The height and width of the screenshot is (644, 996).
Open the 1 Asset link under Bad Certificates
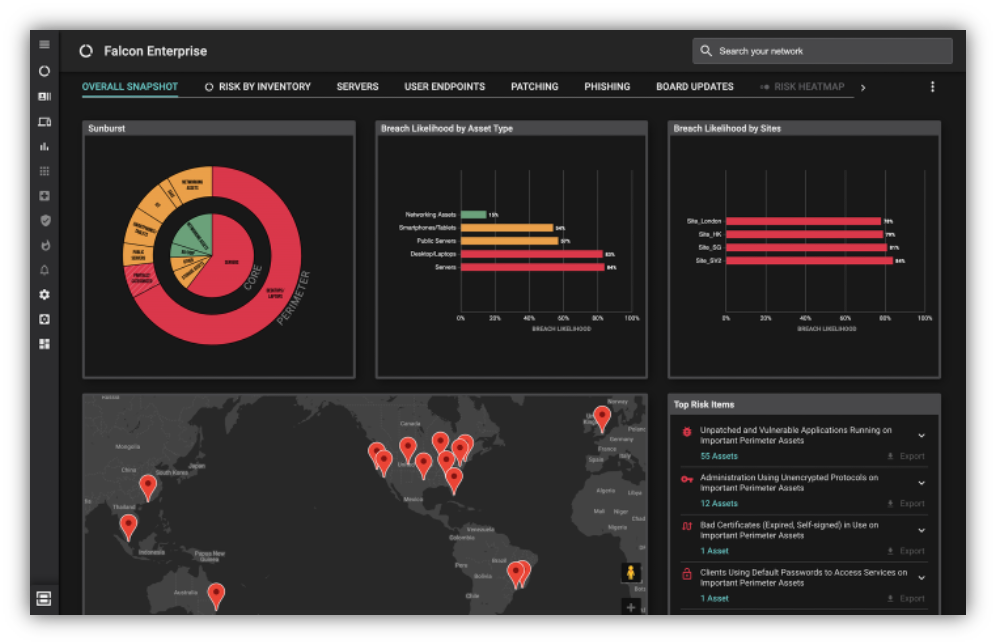[x=714, y=551]
